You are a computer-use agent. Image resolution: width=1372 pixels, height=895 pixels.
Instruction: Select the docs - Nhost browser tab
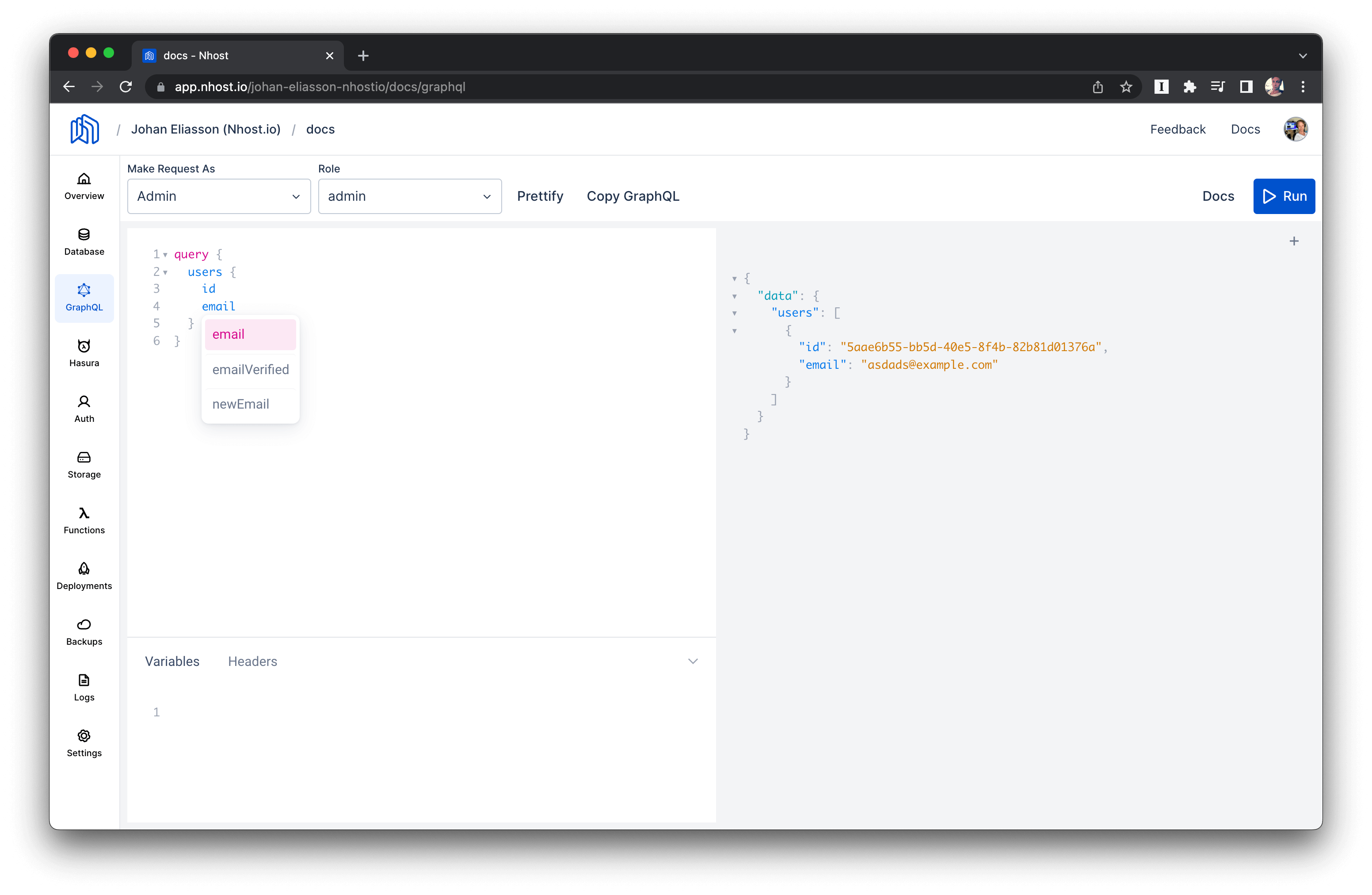[237, 55]
